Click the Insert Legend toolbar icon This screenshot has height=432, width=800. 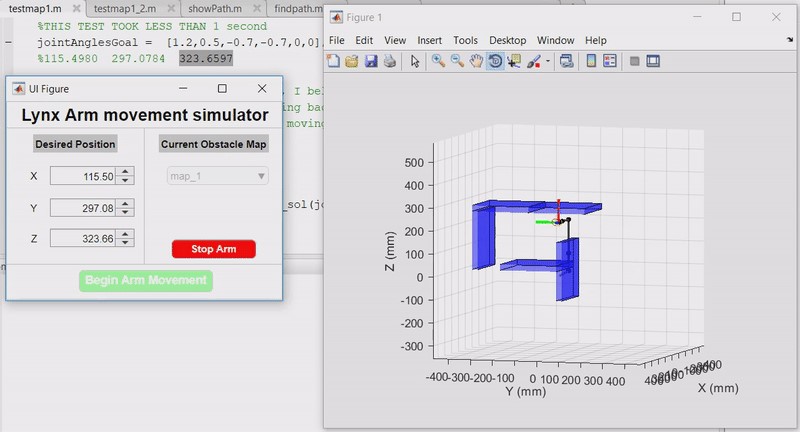click(x=609, y=61)
